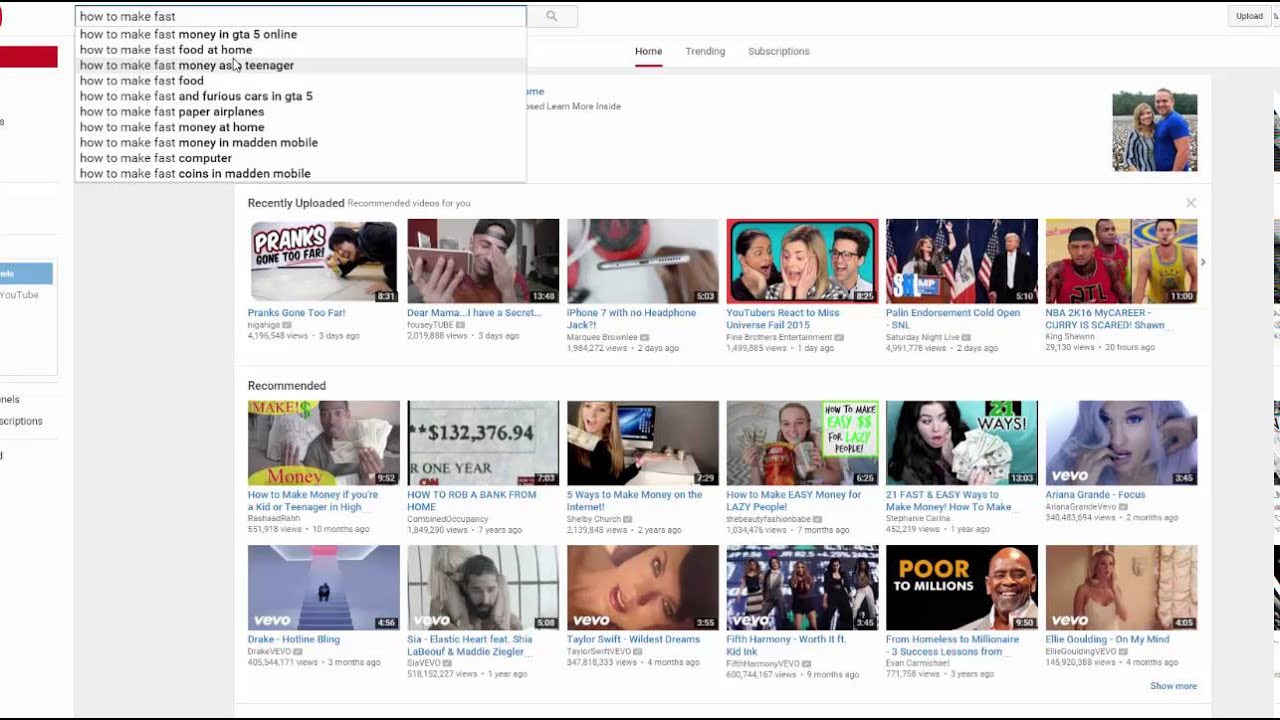Image resolution: width=1280 pixels, height=720 pixels.
Task: Click 'Pranks Gone Too Far!' title link
Action: click(296, 313)
